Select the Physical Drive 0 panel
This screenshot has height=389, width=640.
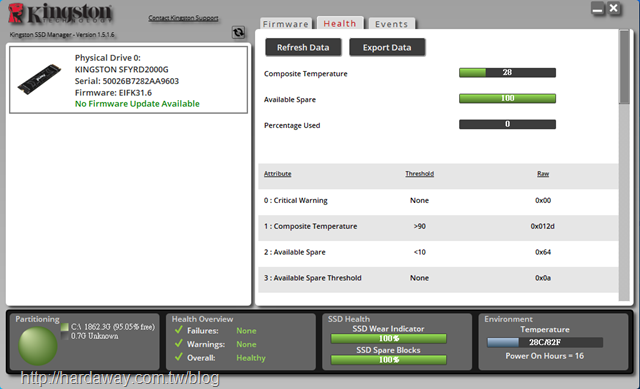tap(129, 80)
